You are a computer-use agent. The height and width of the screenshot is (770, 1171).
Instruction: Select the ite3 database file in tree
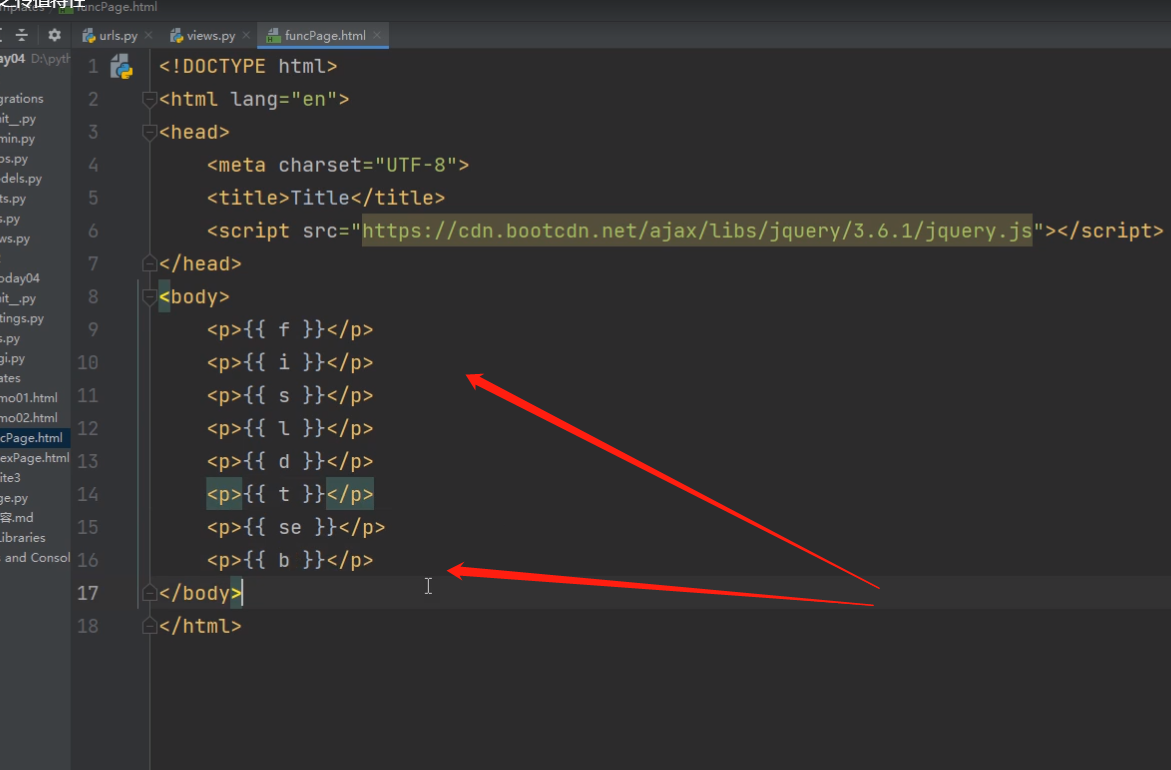[10, 478]
